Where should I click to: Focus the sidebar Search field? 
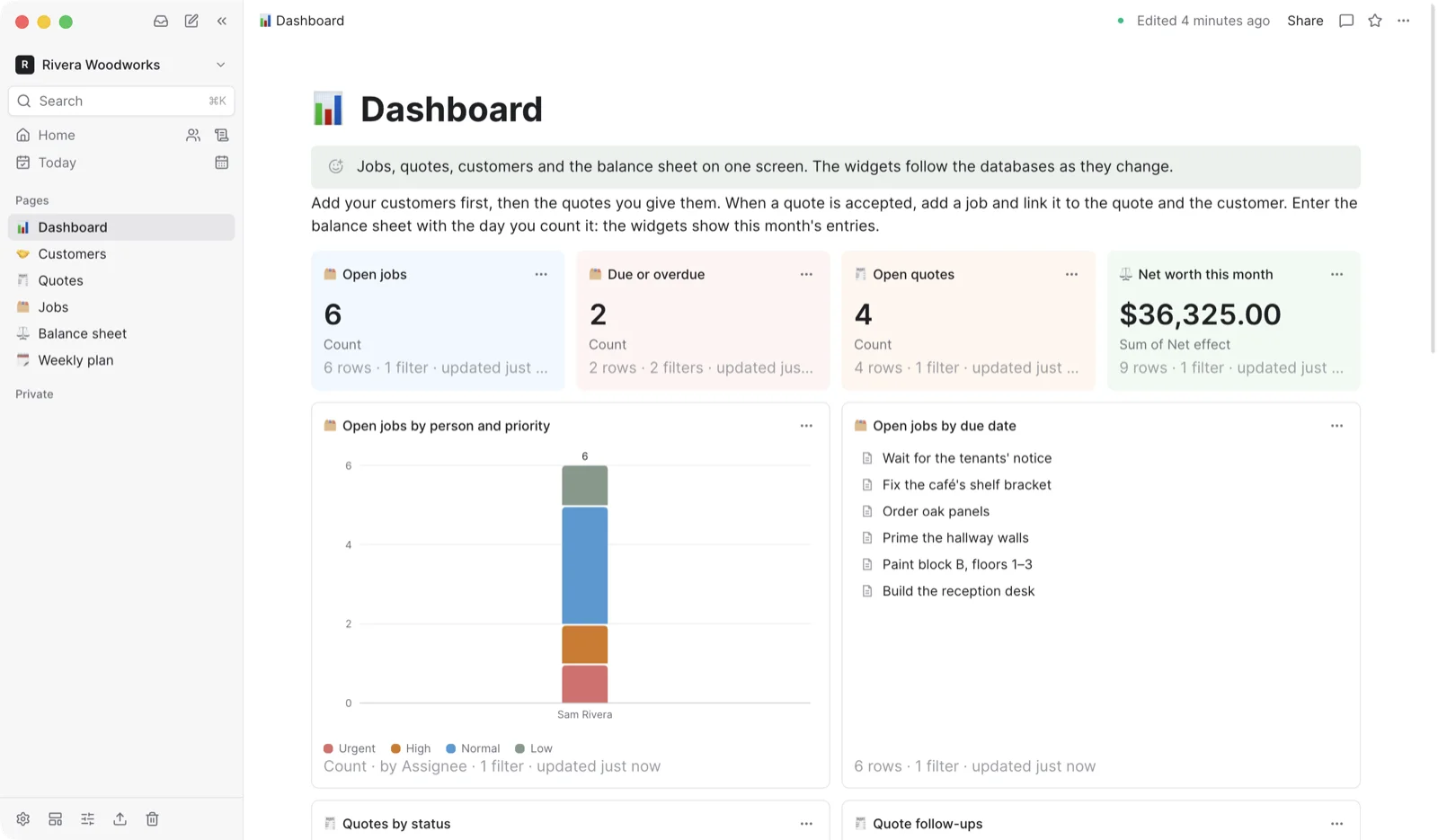(121, 101)
